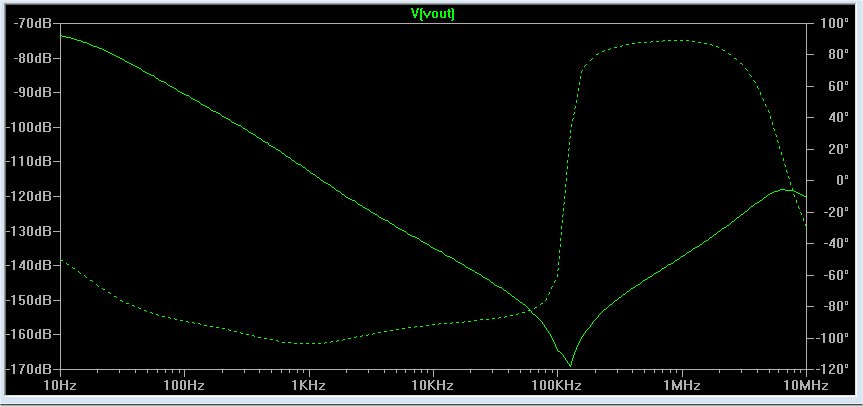The width and height of the screenshot is (863, 407).
Task: Click the -120dB magnitude axis label
Action: point(28,196)
